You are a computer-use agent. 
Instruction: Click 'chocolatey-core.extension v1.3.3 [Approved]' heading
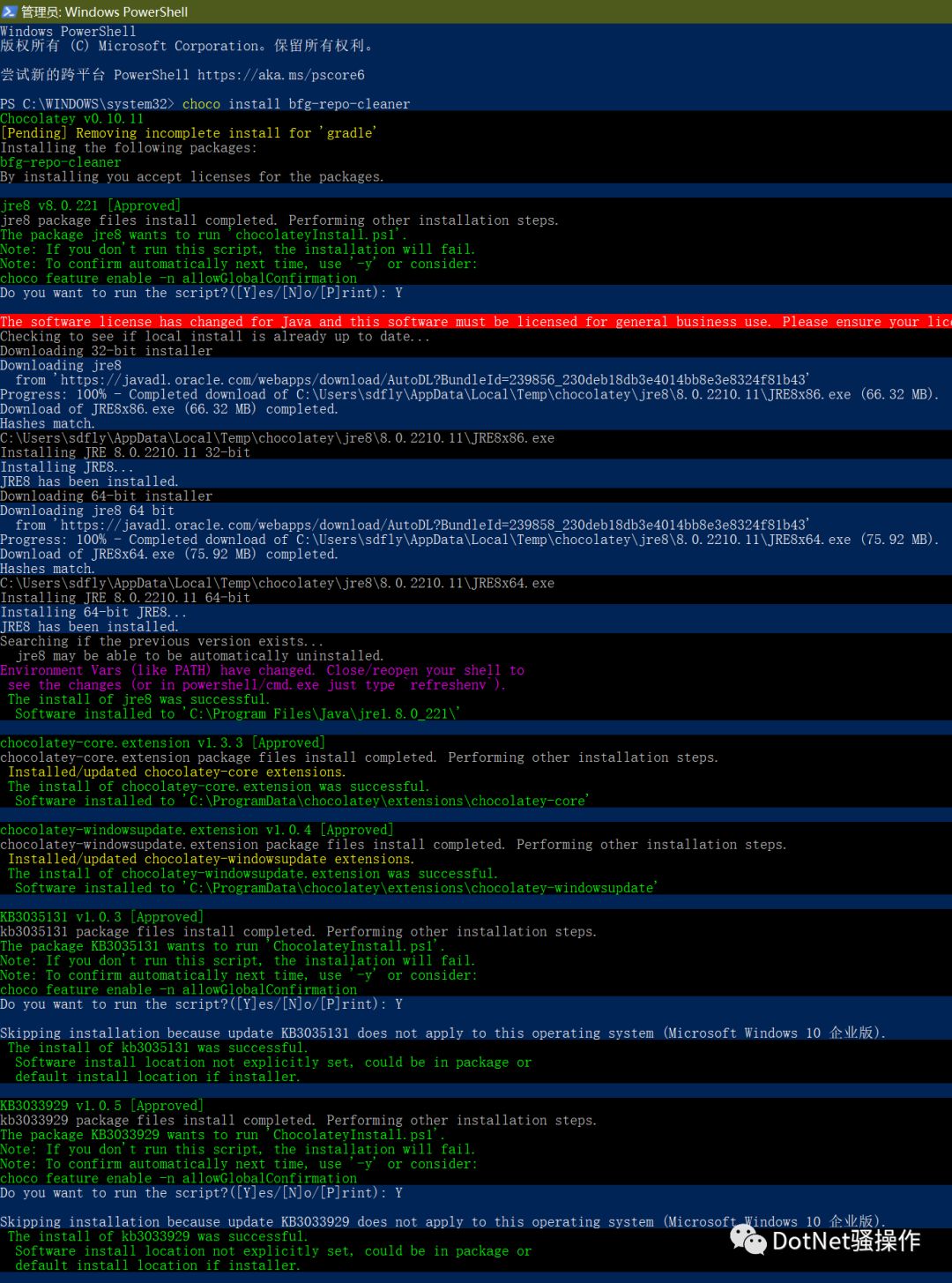162,742
